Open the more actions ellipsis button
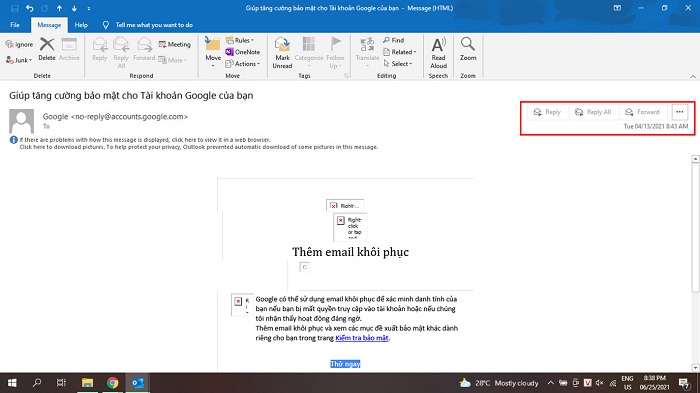 (x=679, y=112)
